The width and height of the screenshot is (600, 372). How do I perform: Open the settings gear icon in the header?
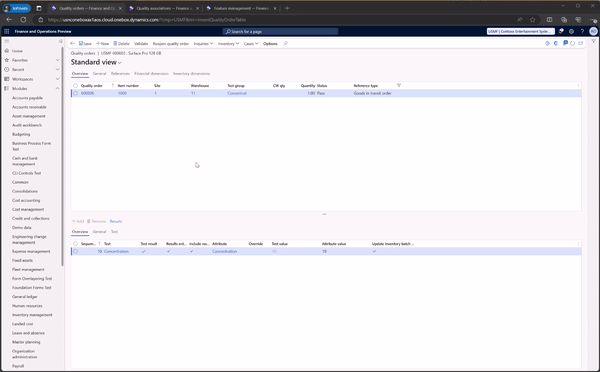[x=571, y=31]
